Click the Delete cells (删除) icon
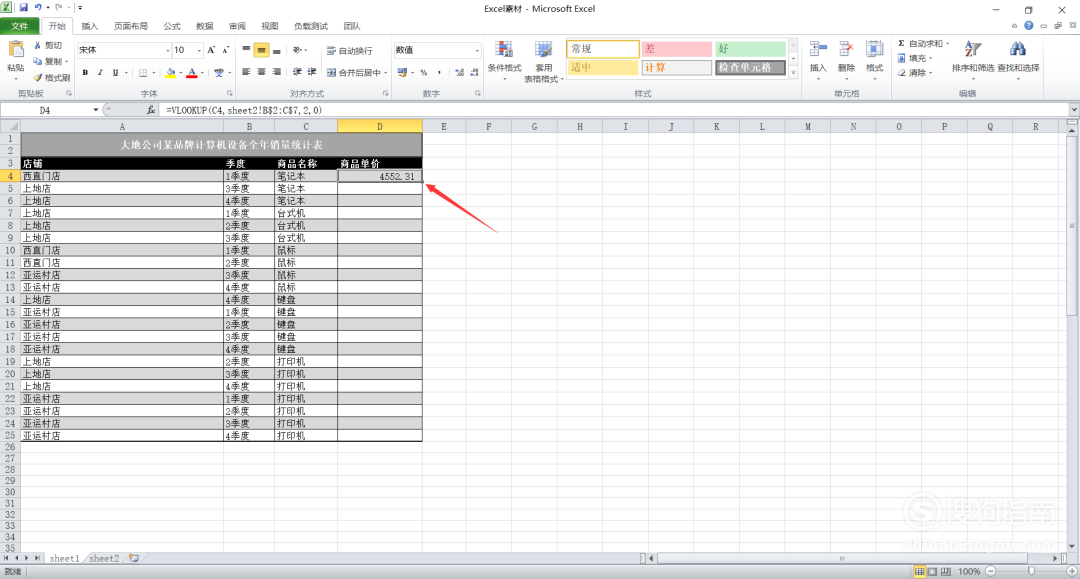 pyautogui.click(x=846, y=50)
